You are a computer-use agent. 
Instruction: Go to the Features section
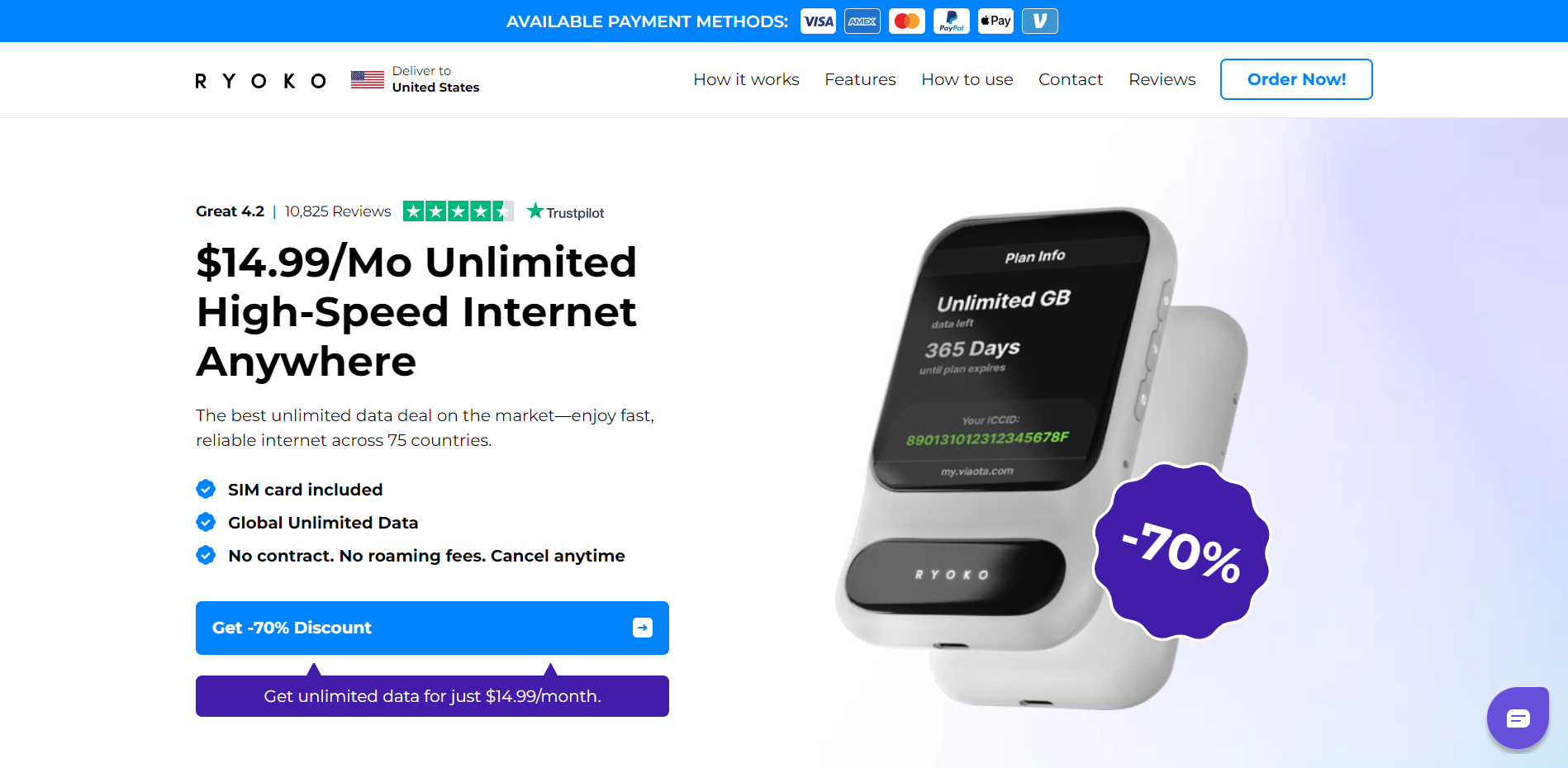pyautogui.click(x=860, y=79)
